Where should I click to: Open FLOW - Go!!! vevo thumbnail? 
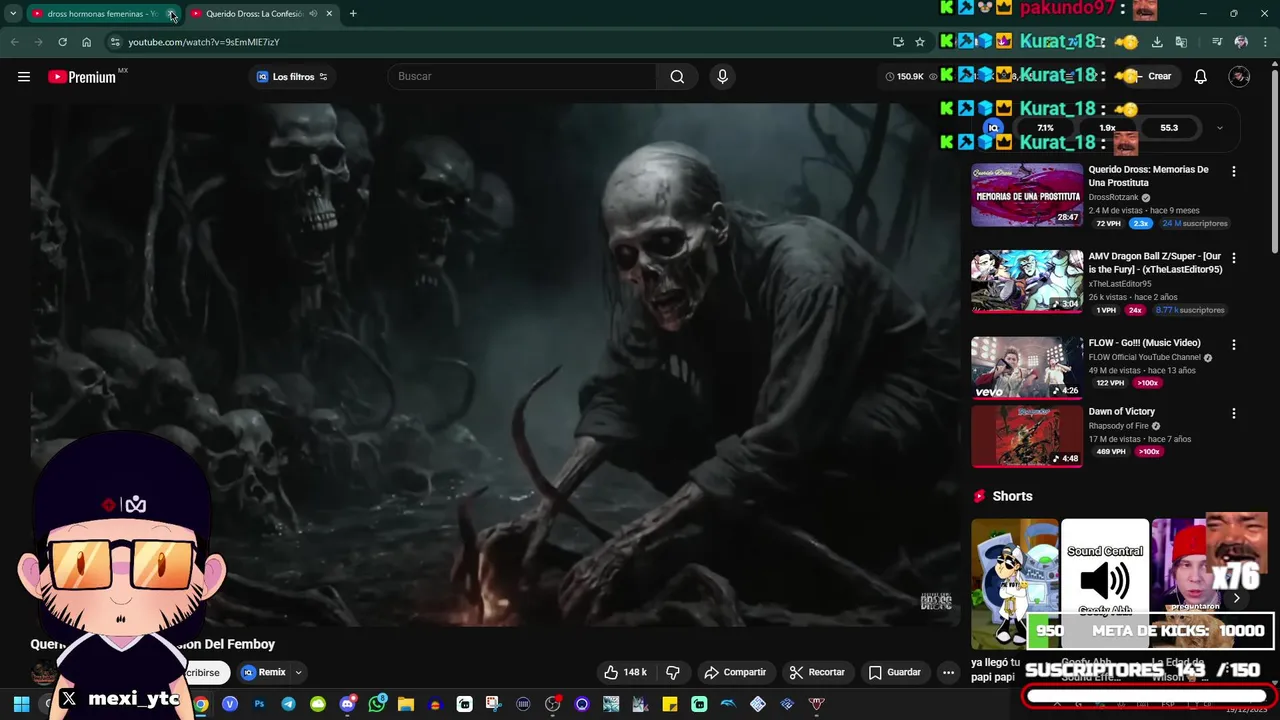1027,367
